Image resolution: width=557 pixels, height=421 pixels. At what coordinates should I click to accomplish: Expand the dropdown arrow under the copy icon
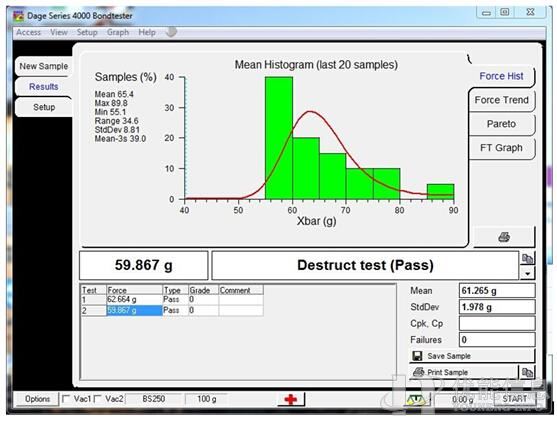[528, 274]
